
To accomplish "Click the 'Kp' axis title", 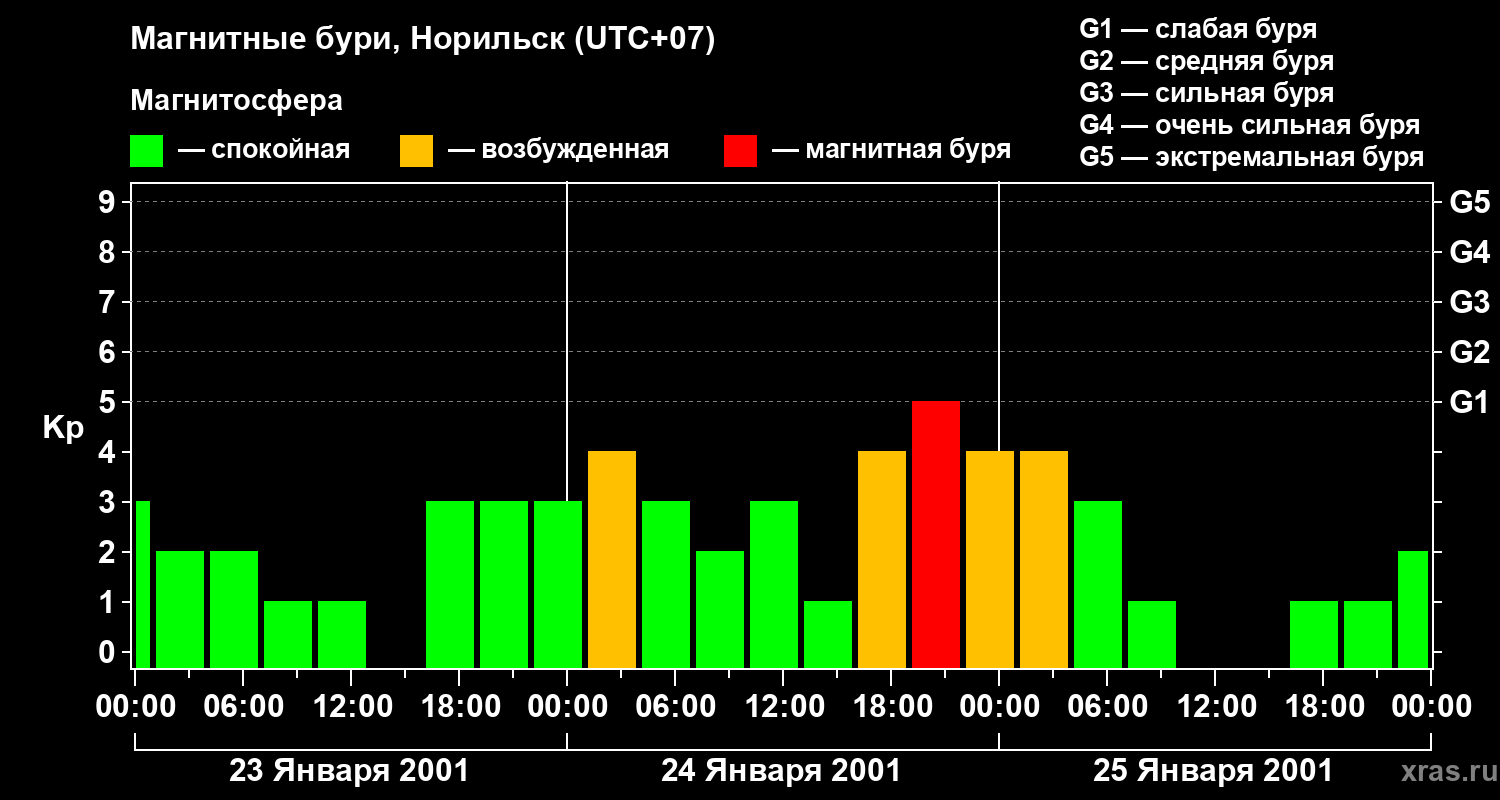I will tap(63, 427).
